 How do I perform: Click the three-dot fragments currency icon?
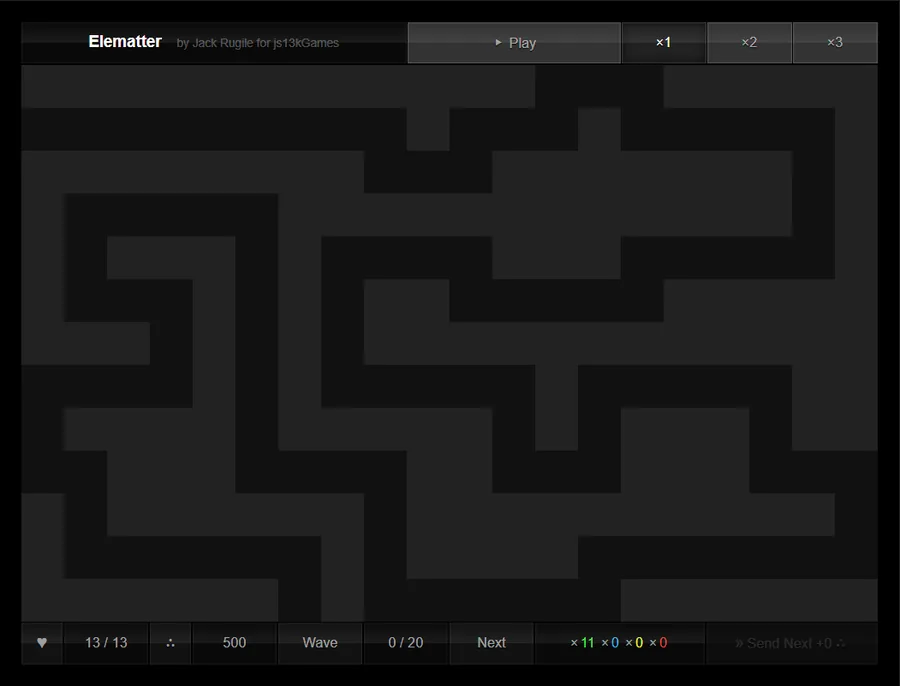pos(170,643)
